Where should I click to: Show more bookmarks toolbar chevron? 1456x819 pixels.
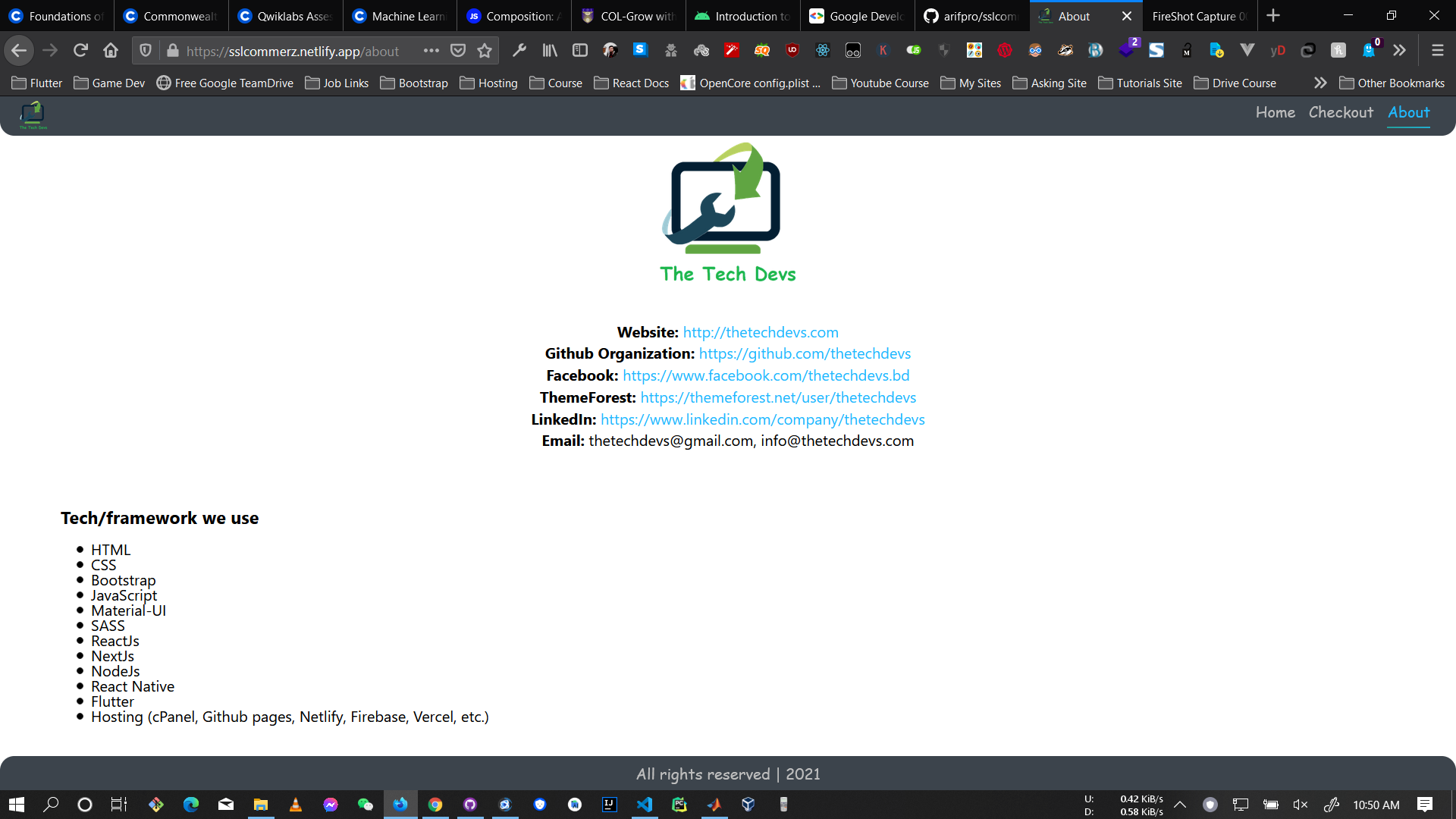(1320, 83)
